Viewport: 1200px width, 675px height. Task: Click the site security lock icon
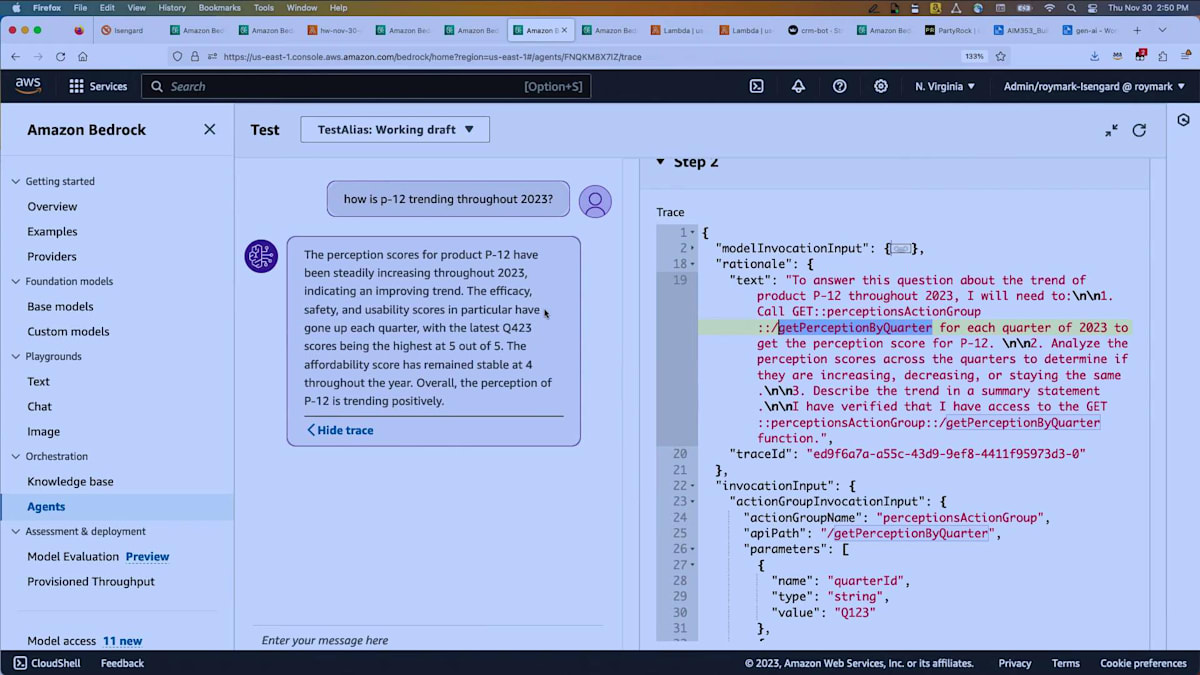(x=194, y=57)
